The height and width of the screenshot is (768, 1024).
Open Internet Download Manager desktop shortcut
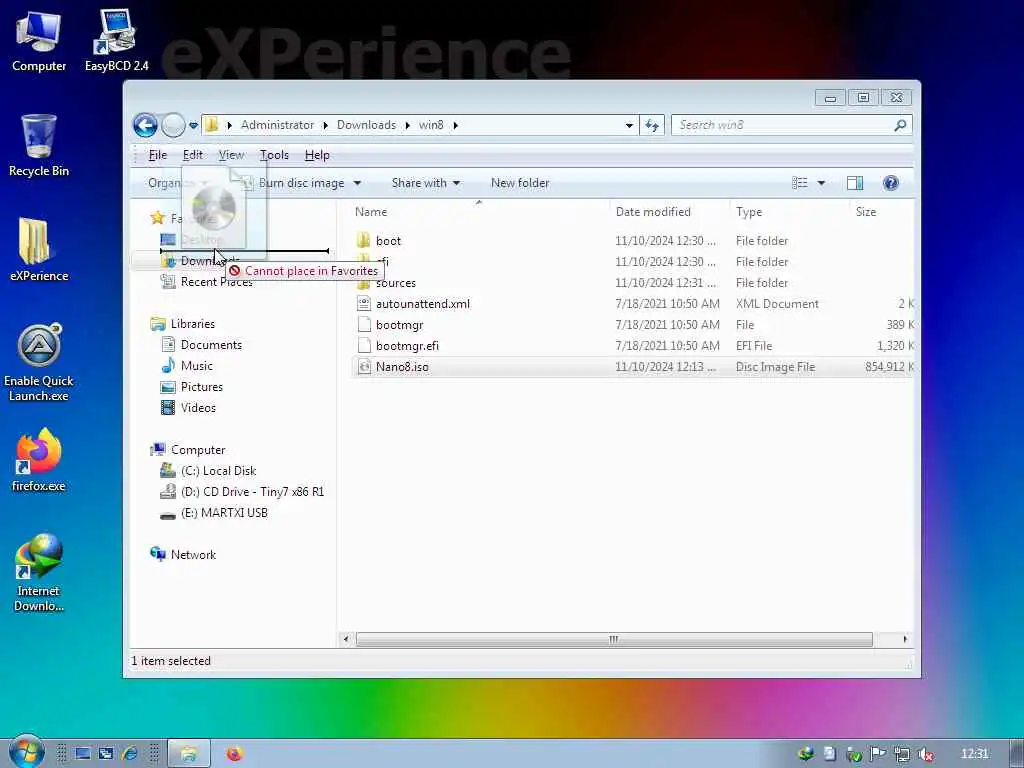point(39,573)
